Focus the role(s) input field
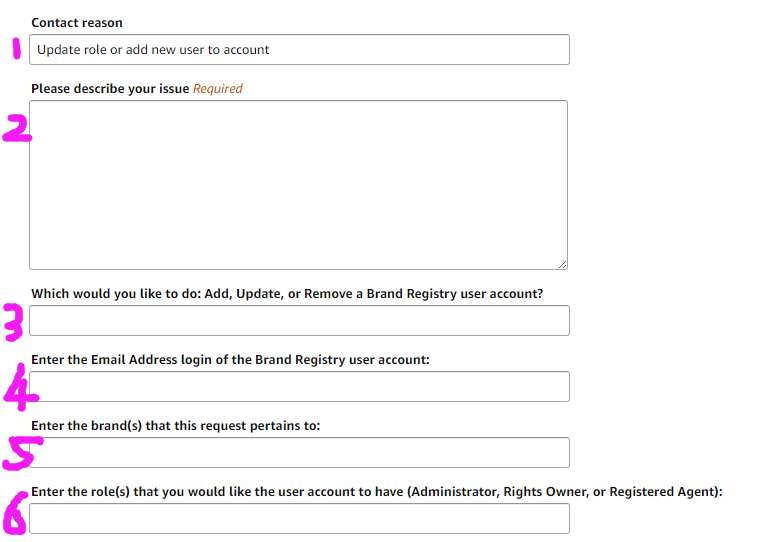Viewport: 760px width, 542px height. 299,518
